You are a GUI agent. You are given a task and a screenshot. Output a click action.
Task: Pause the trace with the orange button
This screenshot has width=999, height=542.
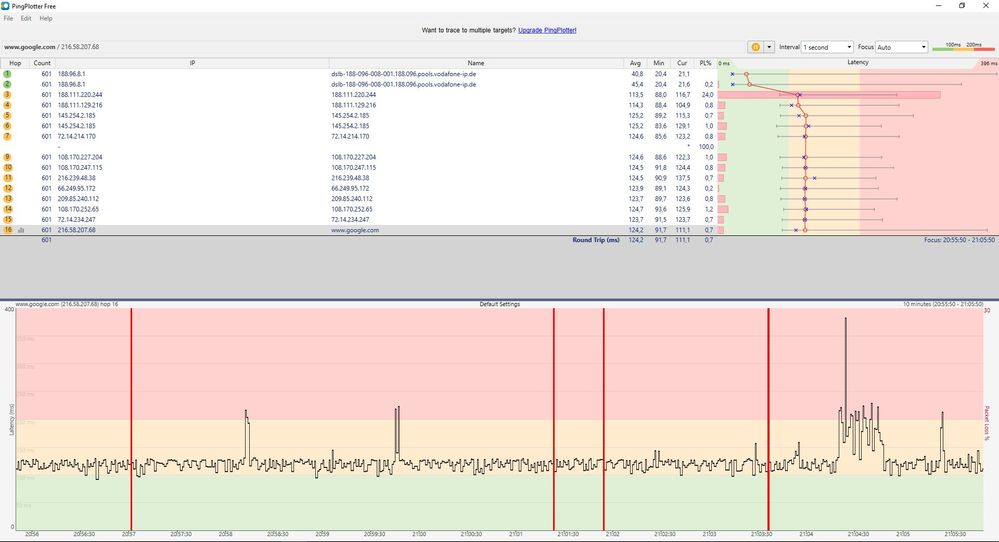pos(755,47)
